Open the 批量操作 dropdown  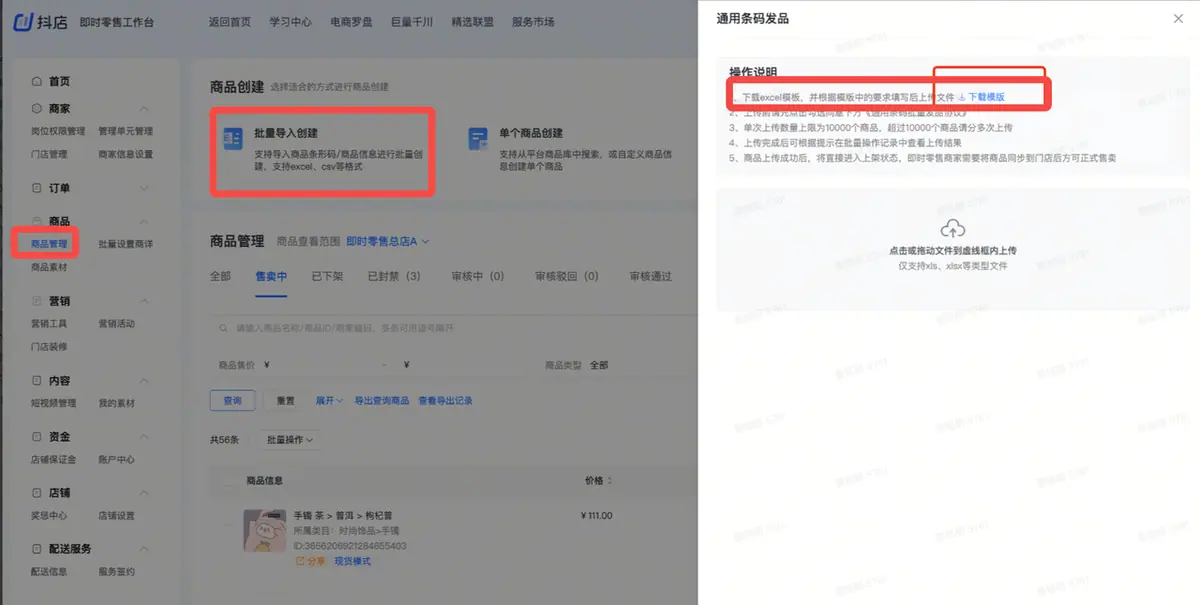coord(289,440)
